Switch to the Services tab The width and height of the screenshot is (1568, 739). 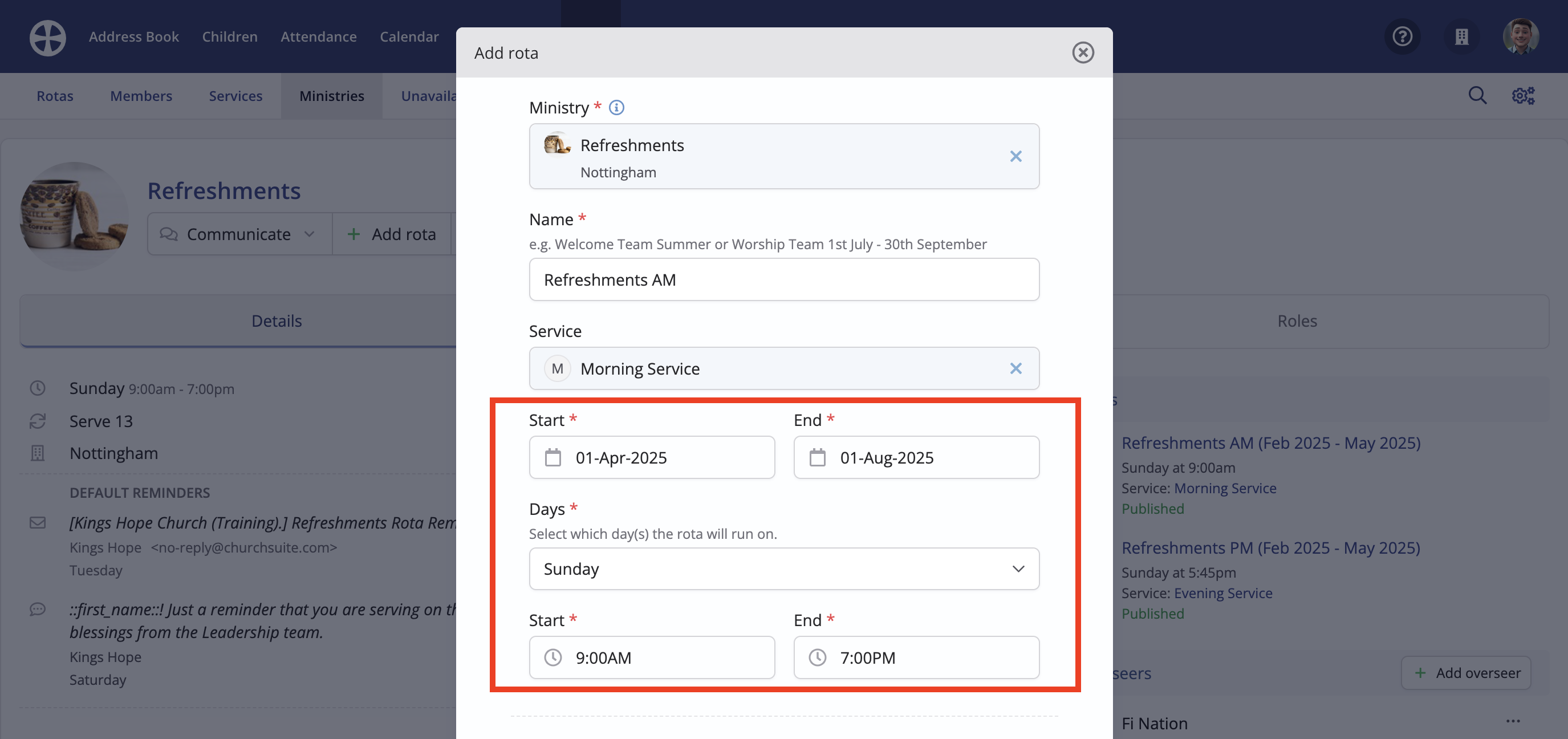tap(235, 96)
